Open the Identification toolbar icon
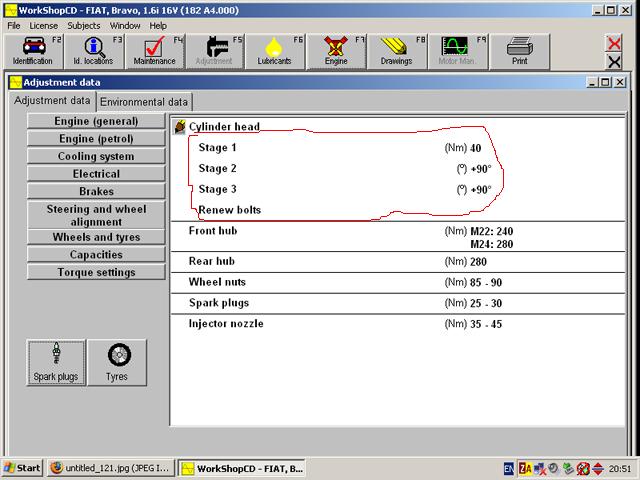Viewport: 640px width, 480px height. pos(33,50)
